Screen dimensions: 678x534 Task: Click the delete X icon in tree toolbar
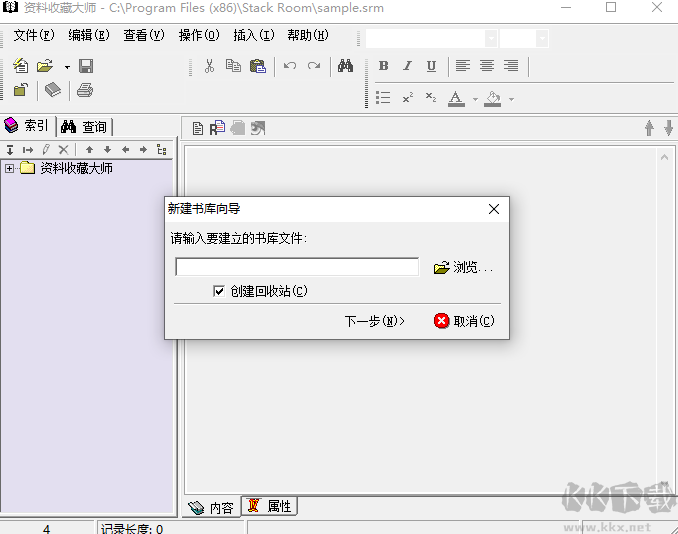(64, 150)
